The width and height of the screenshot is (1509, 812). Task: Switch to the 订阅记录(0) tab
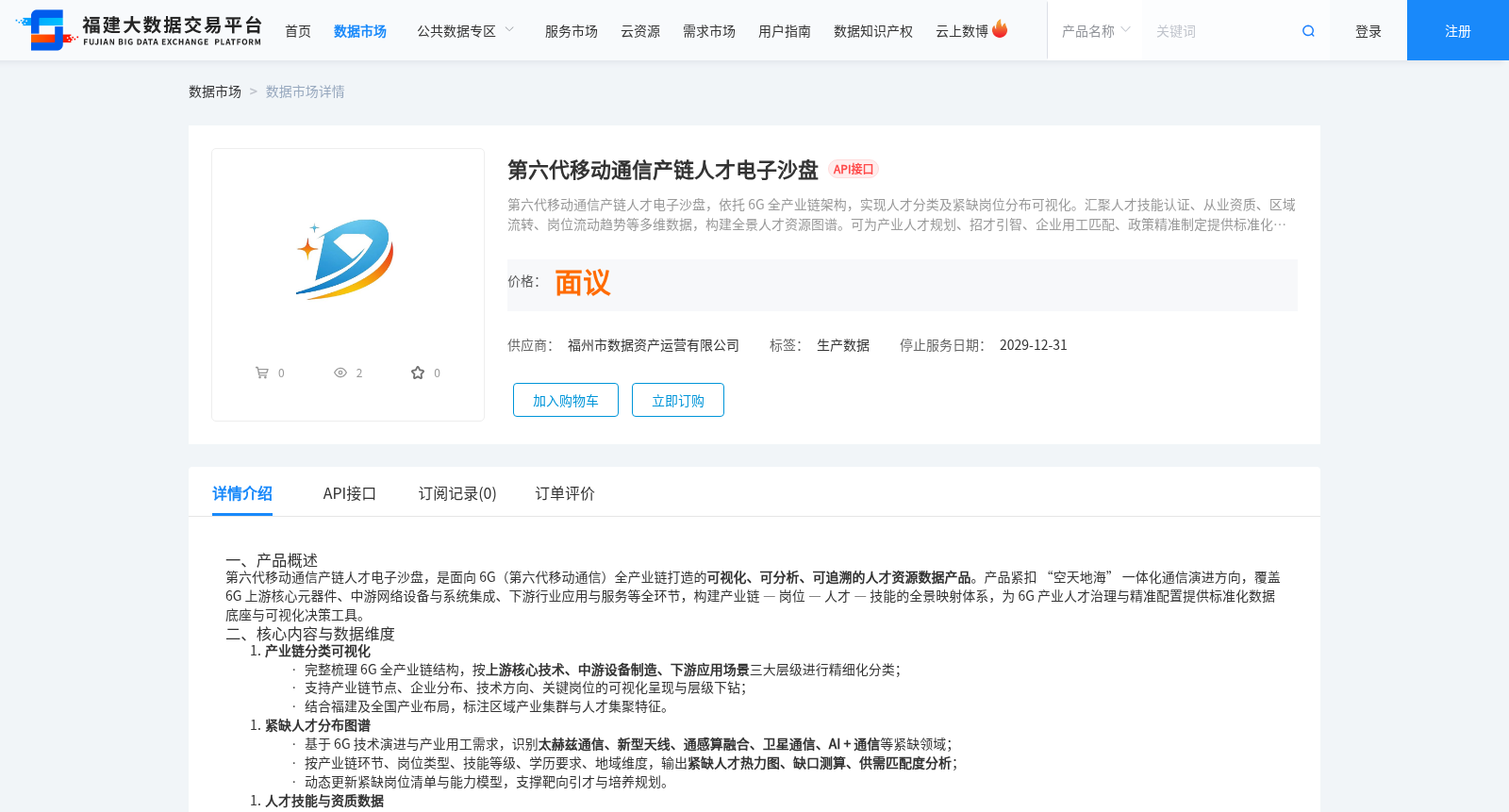(457, 493)
